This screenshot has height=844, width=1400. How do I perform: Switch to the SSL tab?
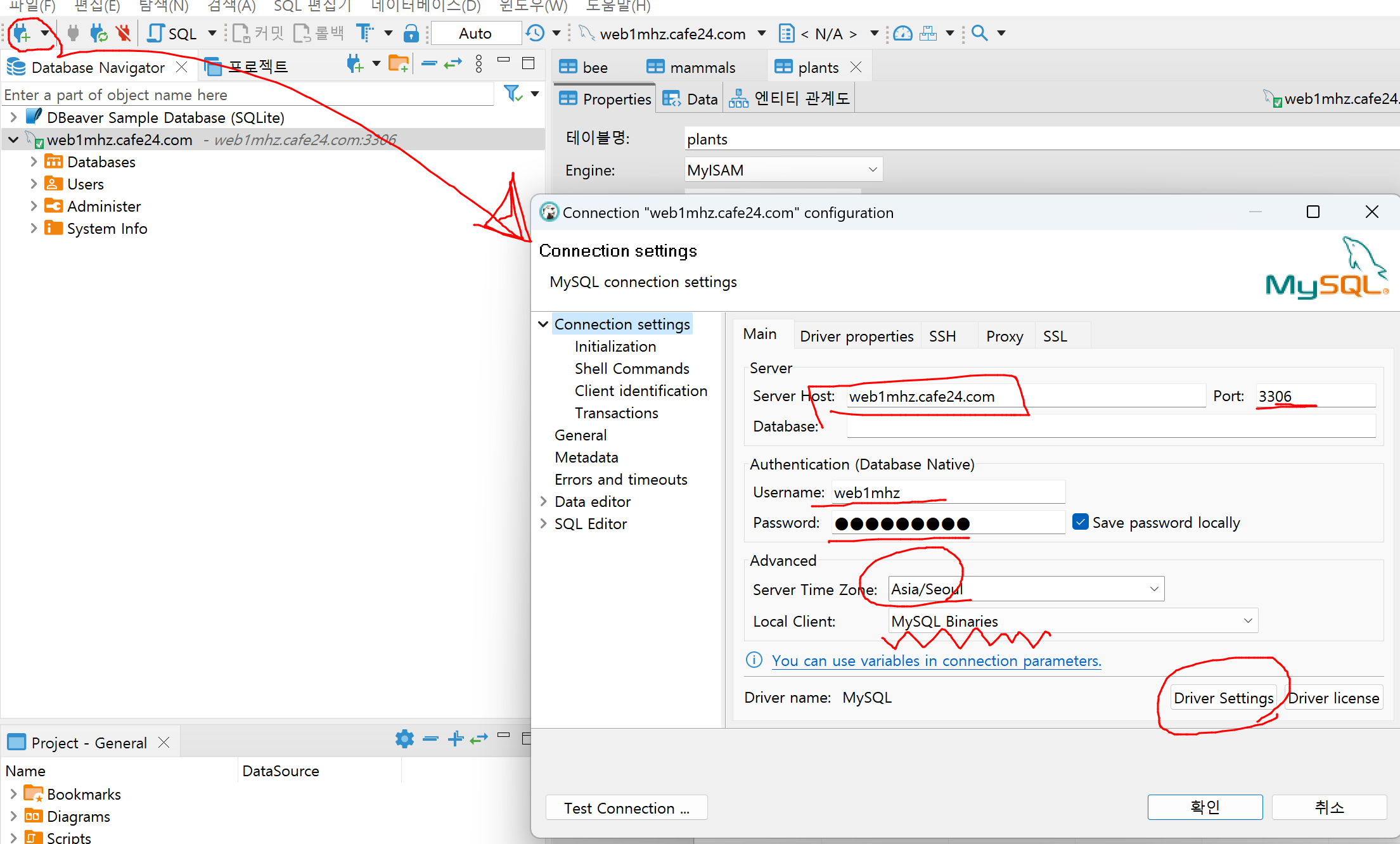(x=1055, y=336)
